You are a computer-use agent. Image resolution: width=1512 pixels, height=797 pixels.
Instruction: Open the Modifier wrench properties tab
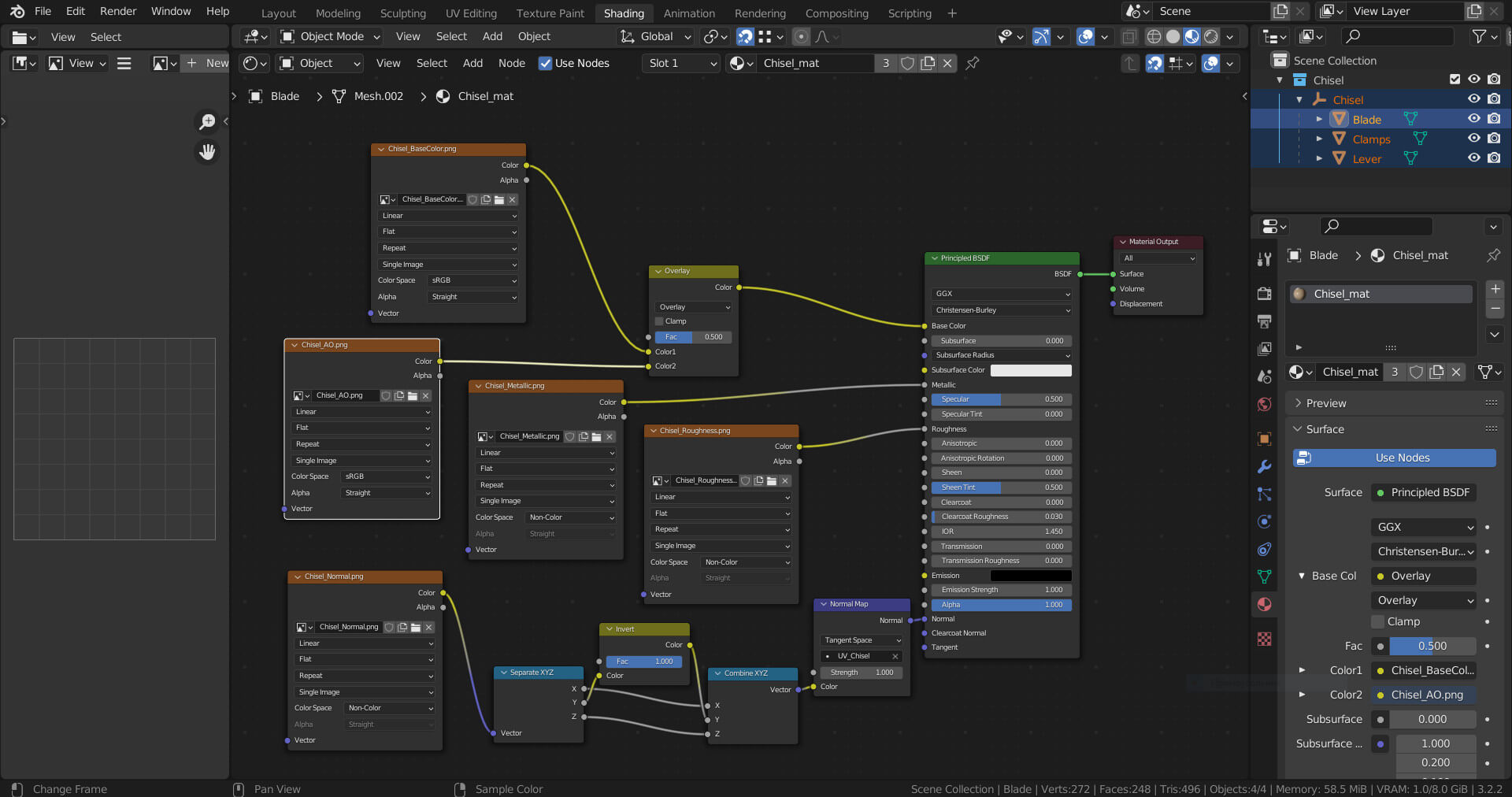[x=1264, y=466]
